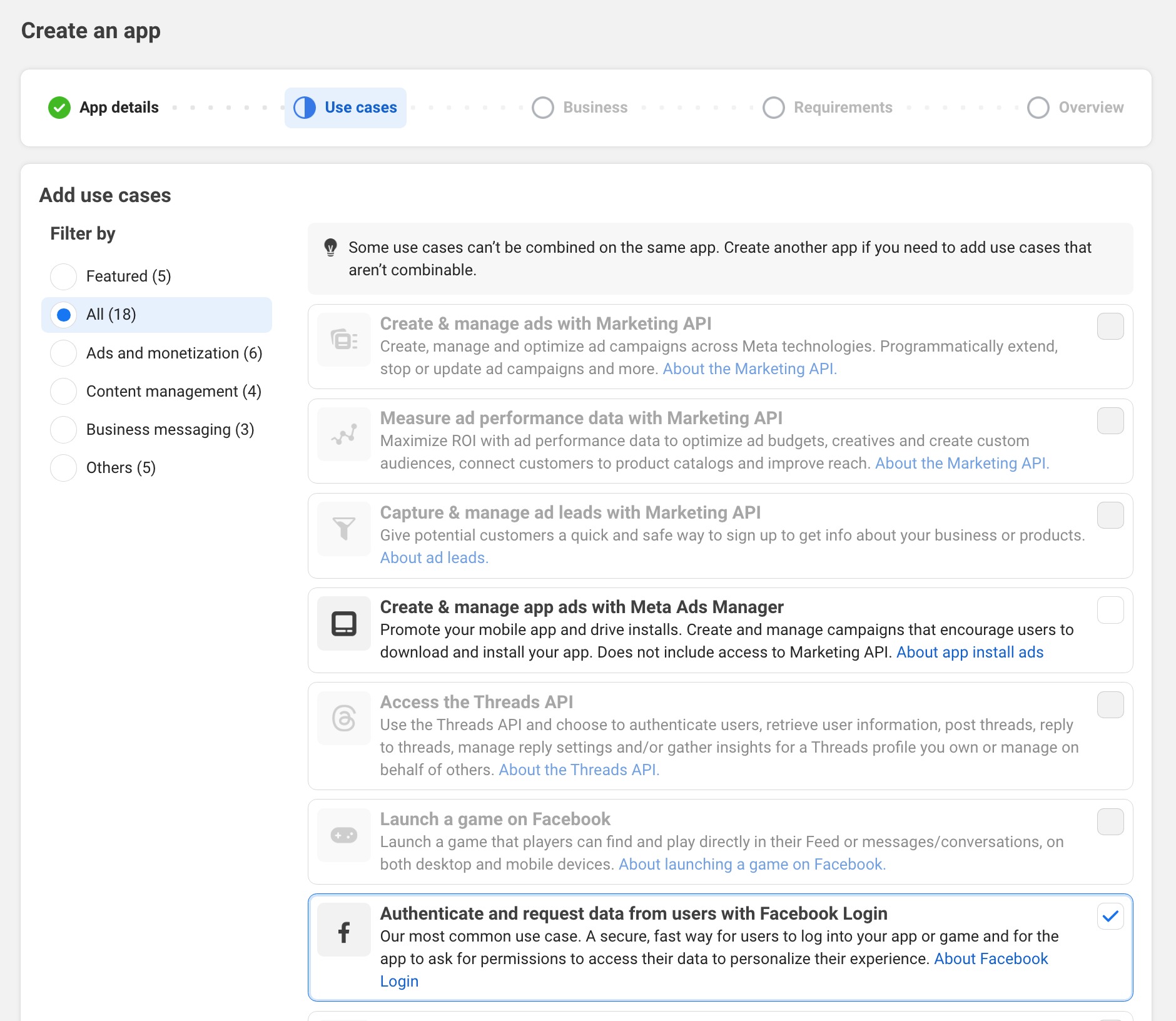Check Measure ad performance data checkbox
This screenshot has height=1021, width=1176.
pyautogui.click(x=1110, y=421)
